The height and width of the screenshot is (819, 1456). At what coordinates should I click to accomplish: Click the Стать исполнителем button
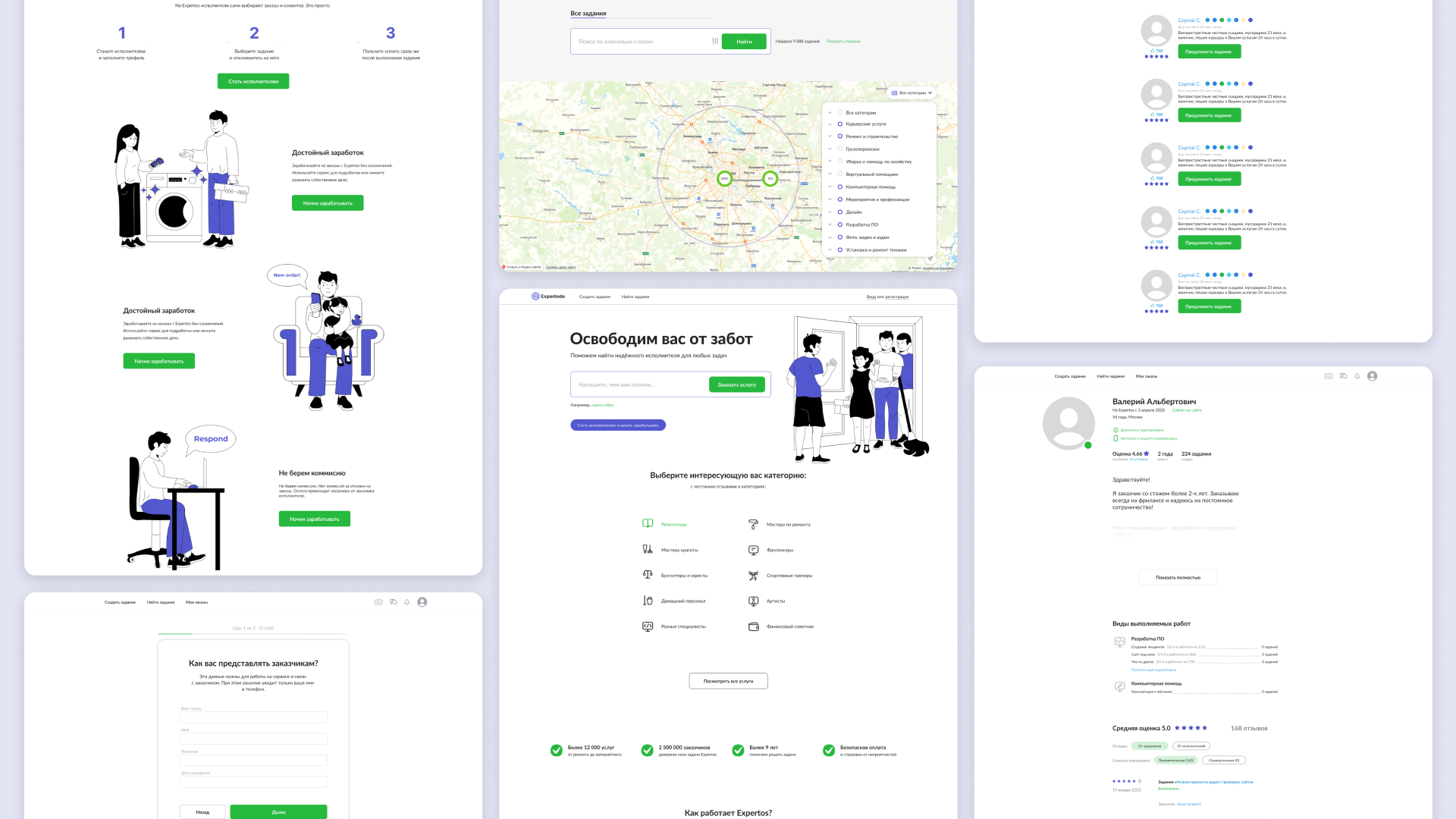254,81
